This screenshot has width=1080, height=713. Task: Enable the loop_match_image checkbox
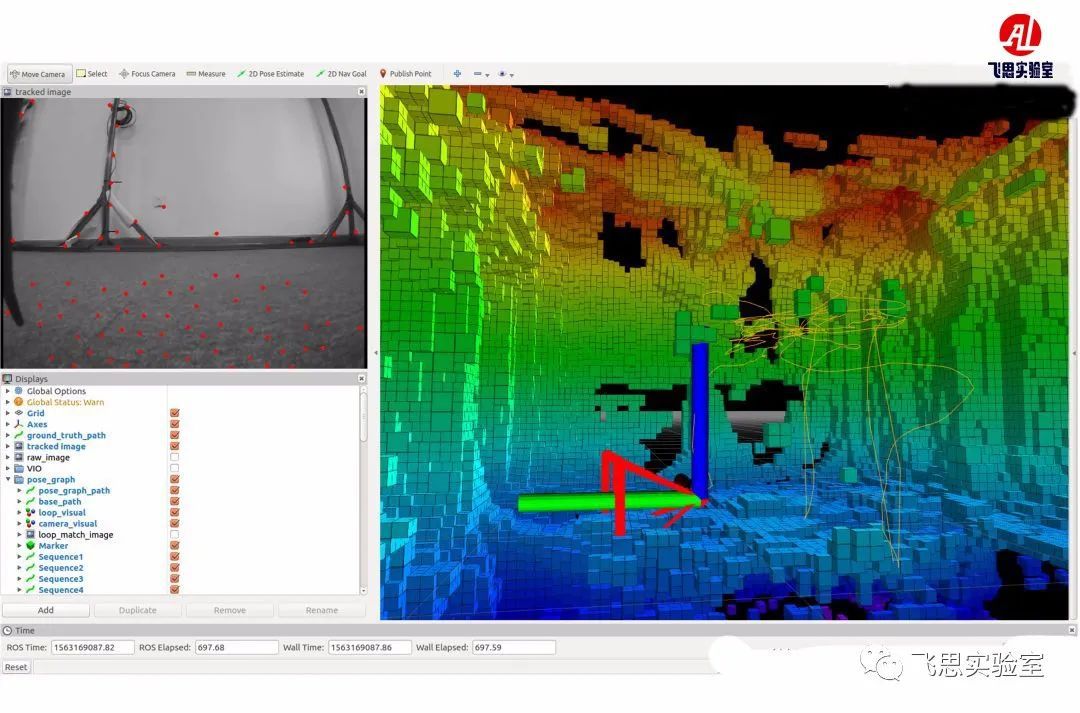click(175, 534)
